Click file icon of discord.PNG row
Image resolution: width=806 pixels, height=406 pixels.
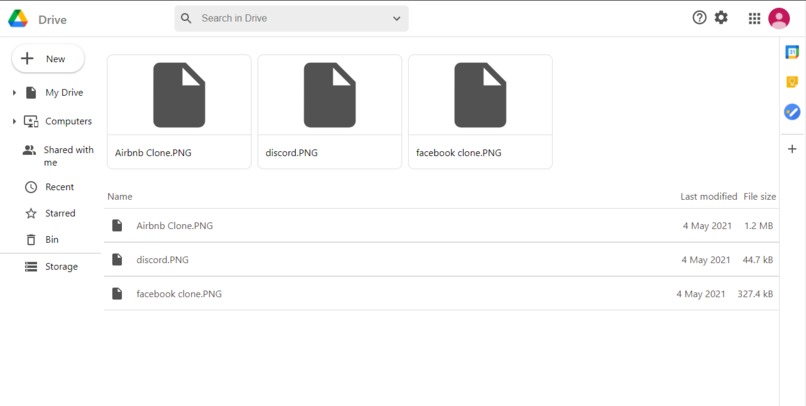click(x=117, y=260)
